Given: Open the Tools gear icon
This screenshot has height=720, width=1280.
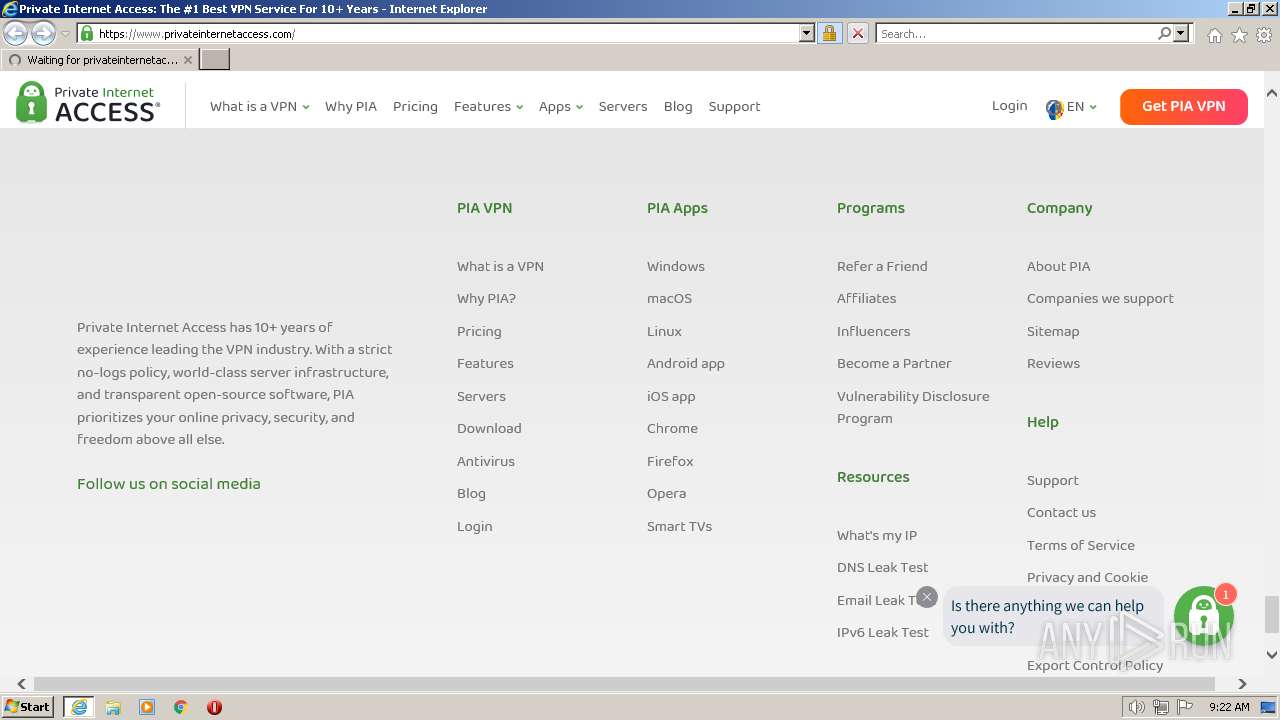Looking at the screenshot, I should pyautogui.click(x=1264, y=35).
